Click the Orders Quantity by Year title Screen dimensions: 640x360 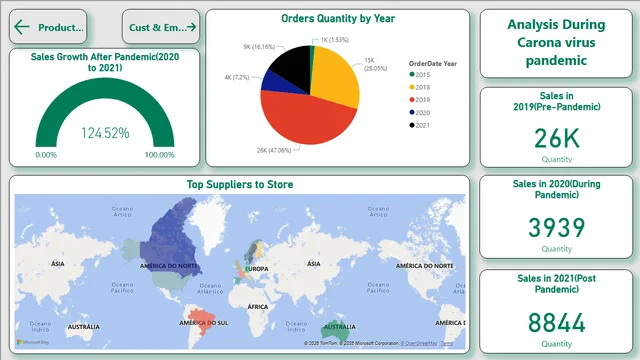pos(338,19)
